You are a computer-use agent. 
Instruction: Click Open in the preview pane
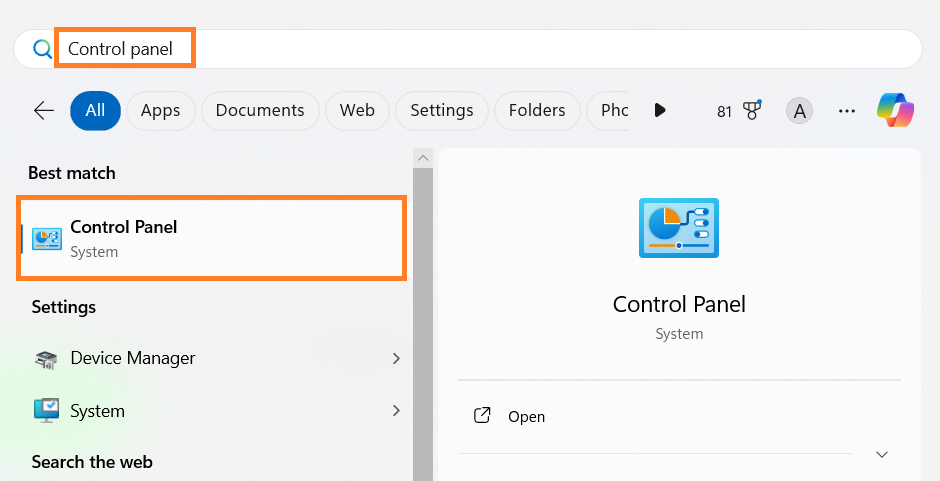tap(526, 416)
